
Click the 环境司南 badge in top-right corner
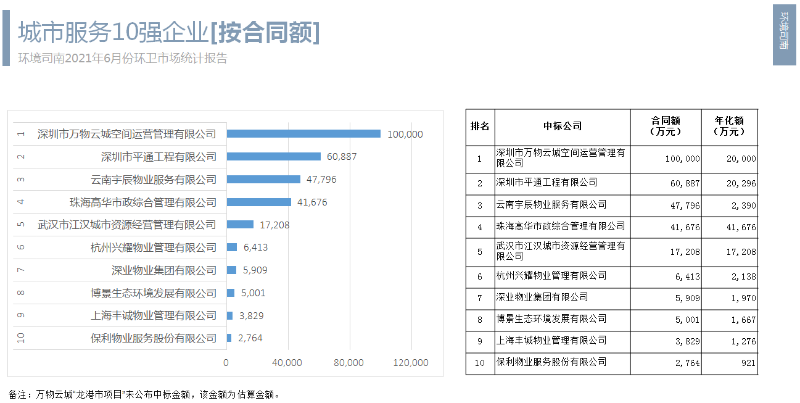pos(784,35)
